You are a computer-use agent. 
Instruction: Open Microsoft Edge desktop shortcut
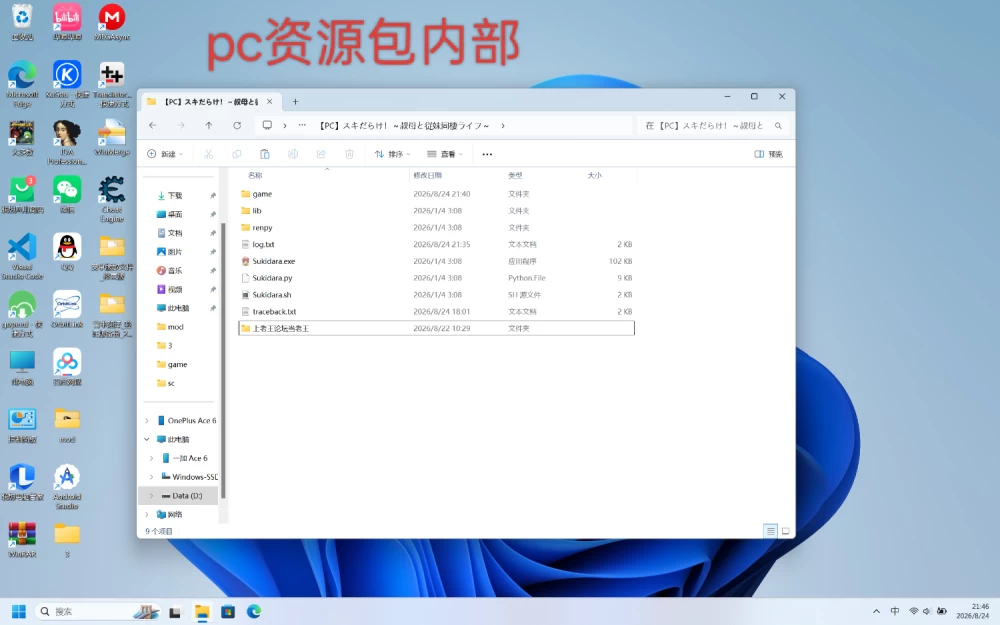(22, 84)
